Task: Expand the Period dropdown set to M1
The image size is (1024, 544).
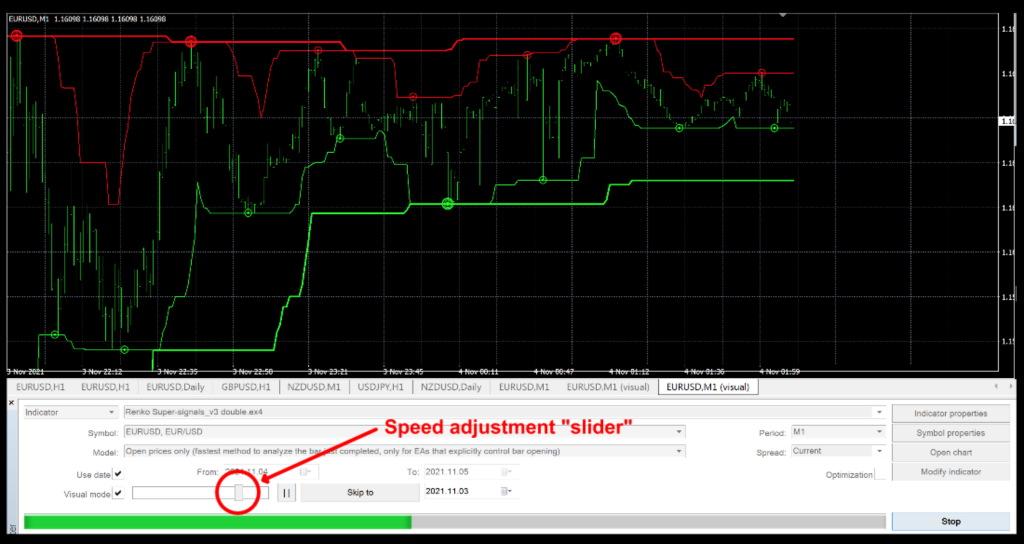Action: [879, 432]
